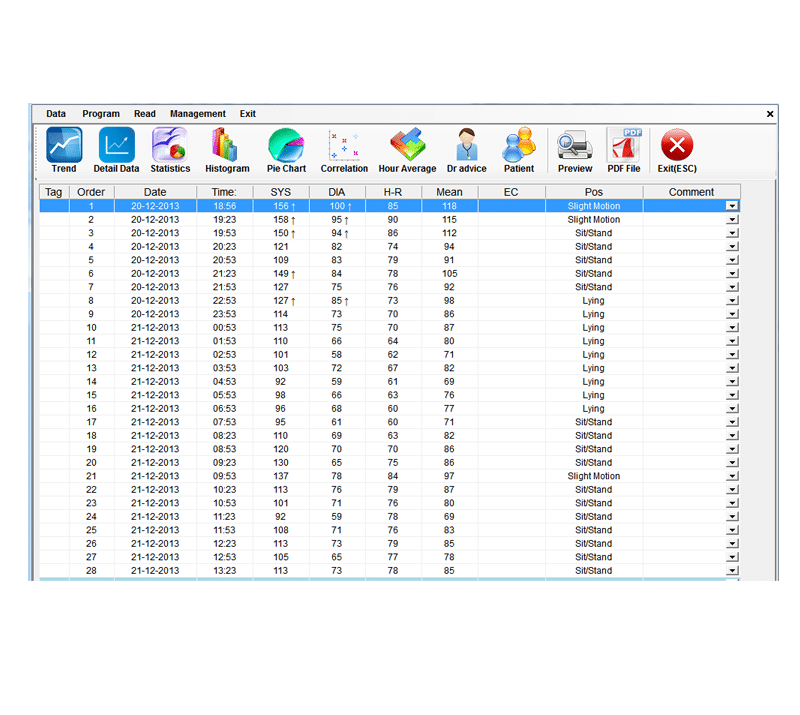Click the H-R column header

tap(393, 192)
